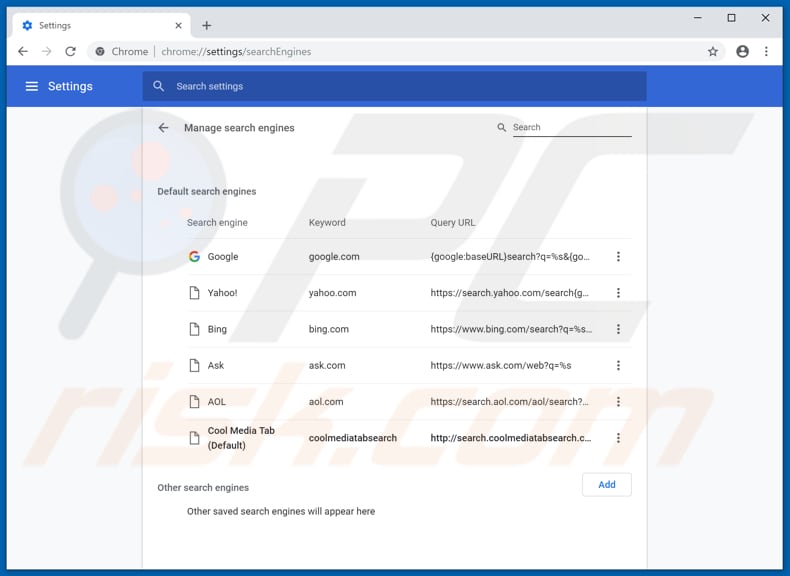
Task: Click the Chrome site info icon
Action: point(100,51)
